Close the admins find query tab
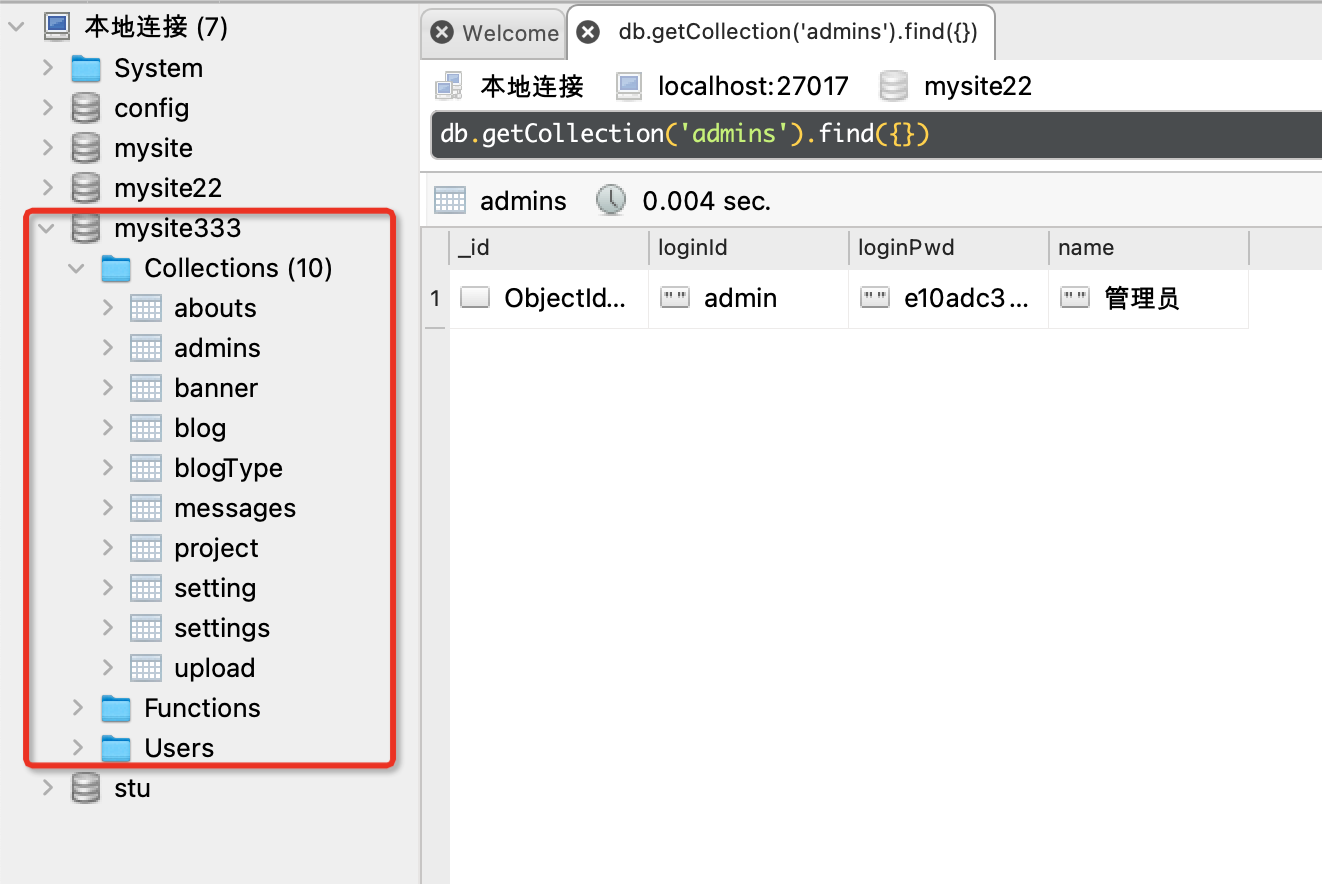The image size is (1322, 884). (x=589, y=32)
